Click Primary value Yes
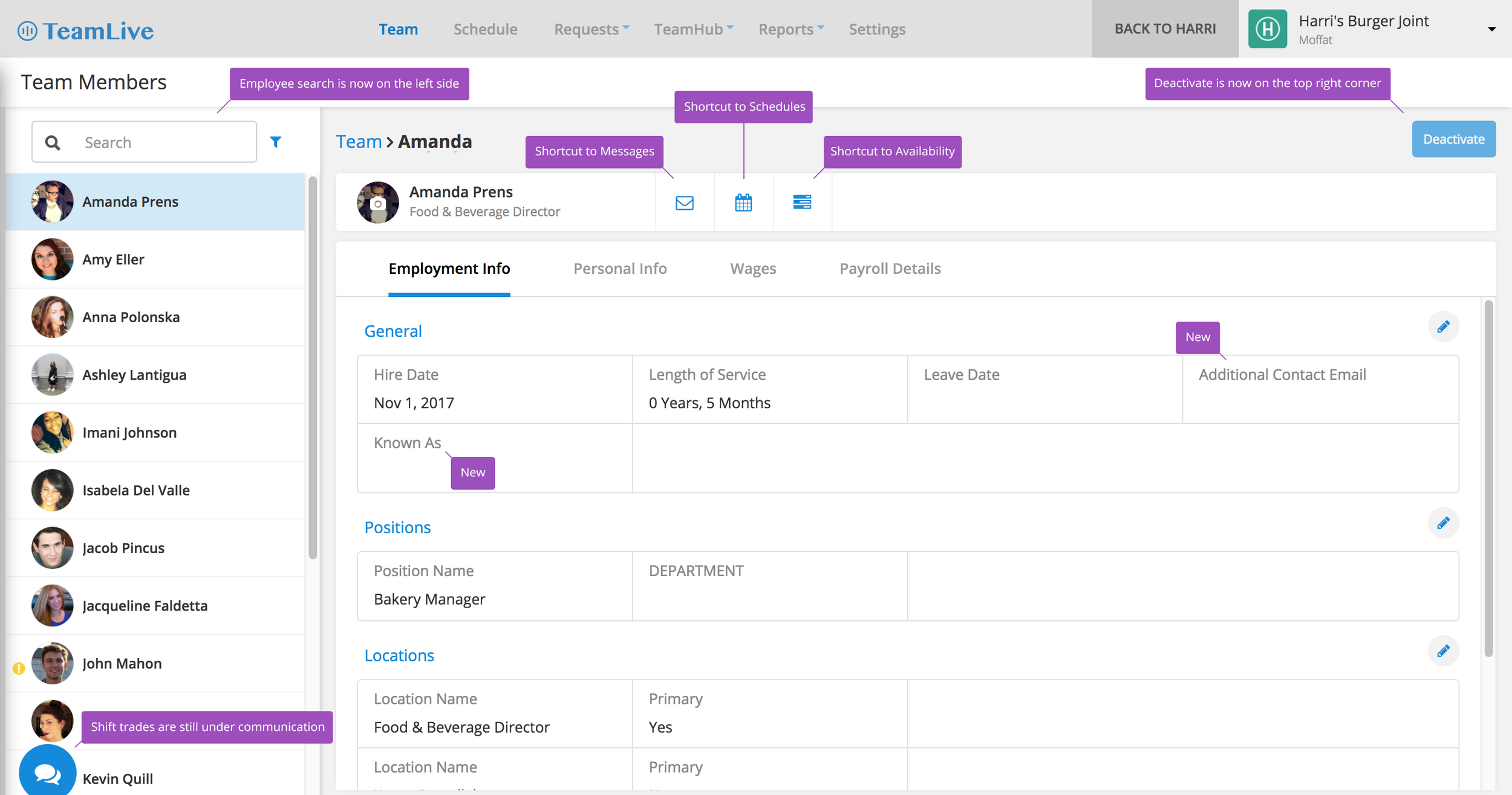1512x795 pixels. [660, 727]
